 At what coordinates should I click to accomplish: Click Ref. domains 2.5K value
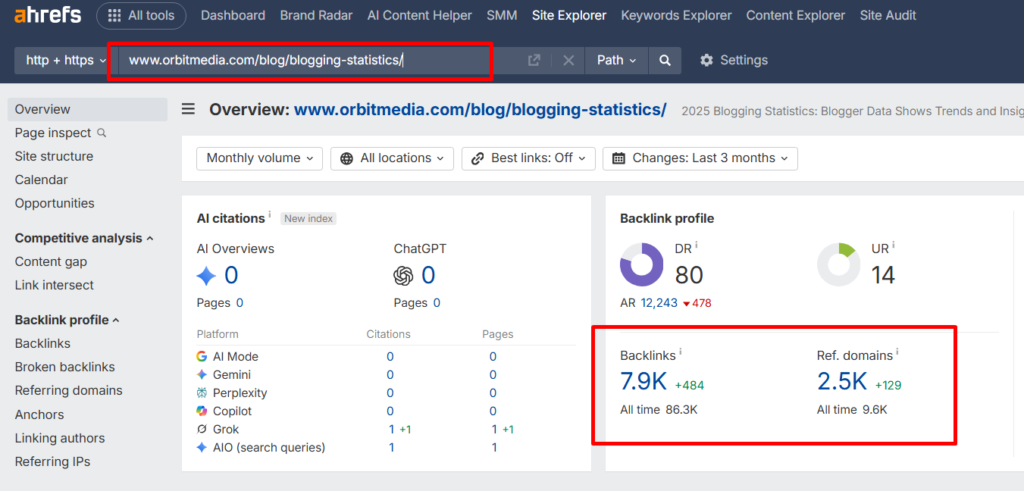click(842, 381)
